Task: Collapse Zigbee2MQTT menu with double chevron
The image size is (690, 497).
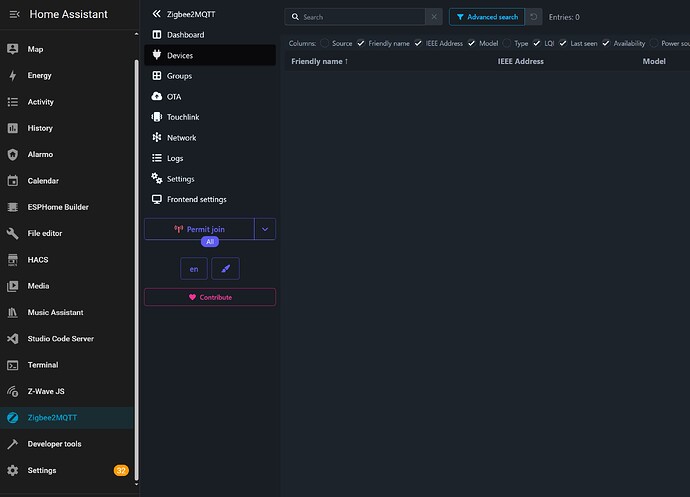Action: 156,14
